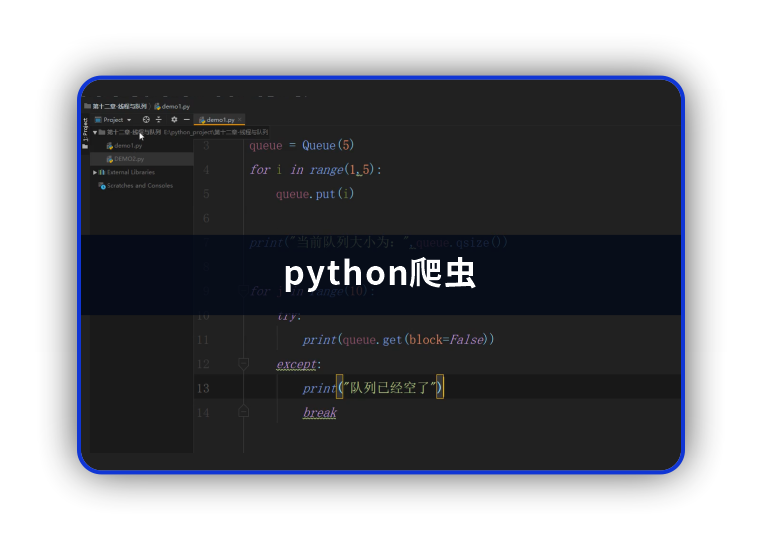Image resolution: width=762 pixels, height=550 pixels.
Task: Click the DEMO2.py python file icon
Action: coord(110,158)
